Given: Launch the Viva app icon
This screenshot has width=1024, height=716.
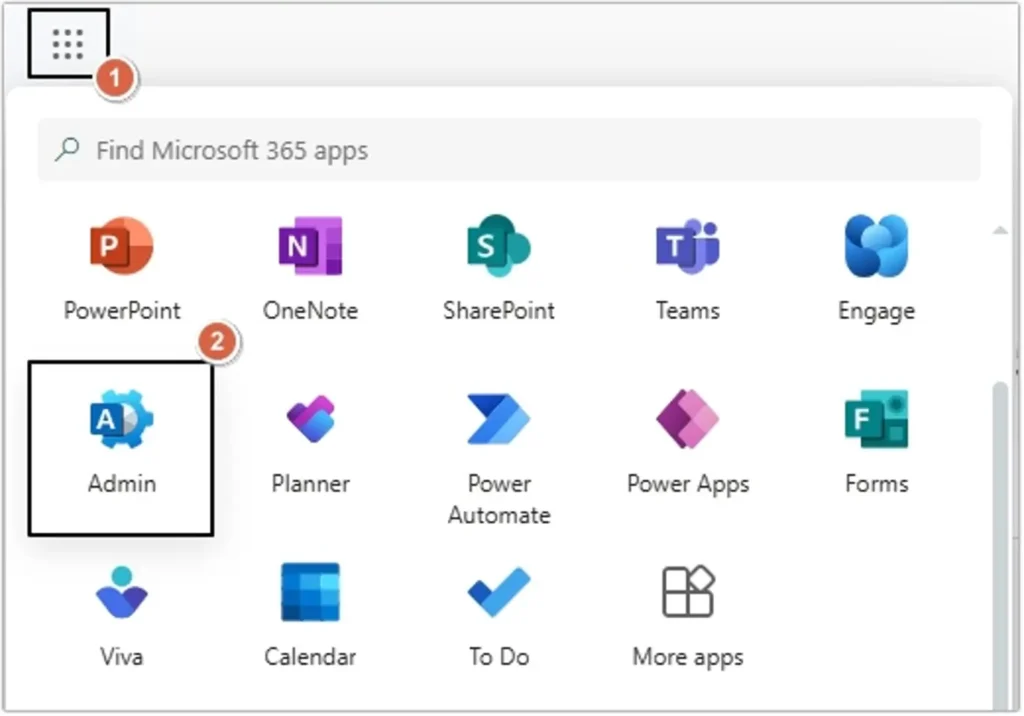Looking at the screenshot, I should [x=121, y=593].
